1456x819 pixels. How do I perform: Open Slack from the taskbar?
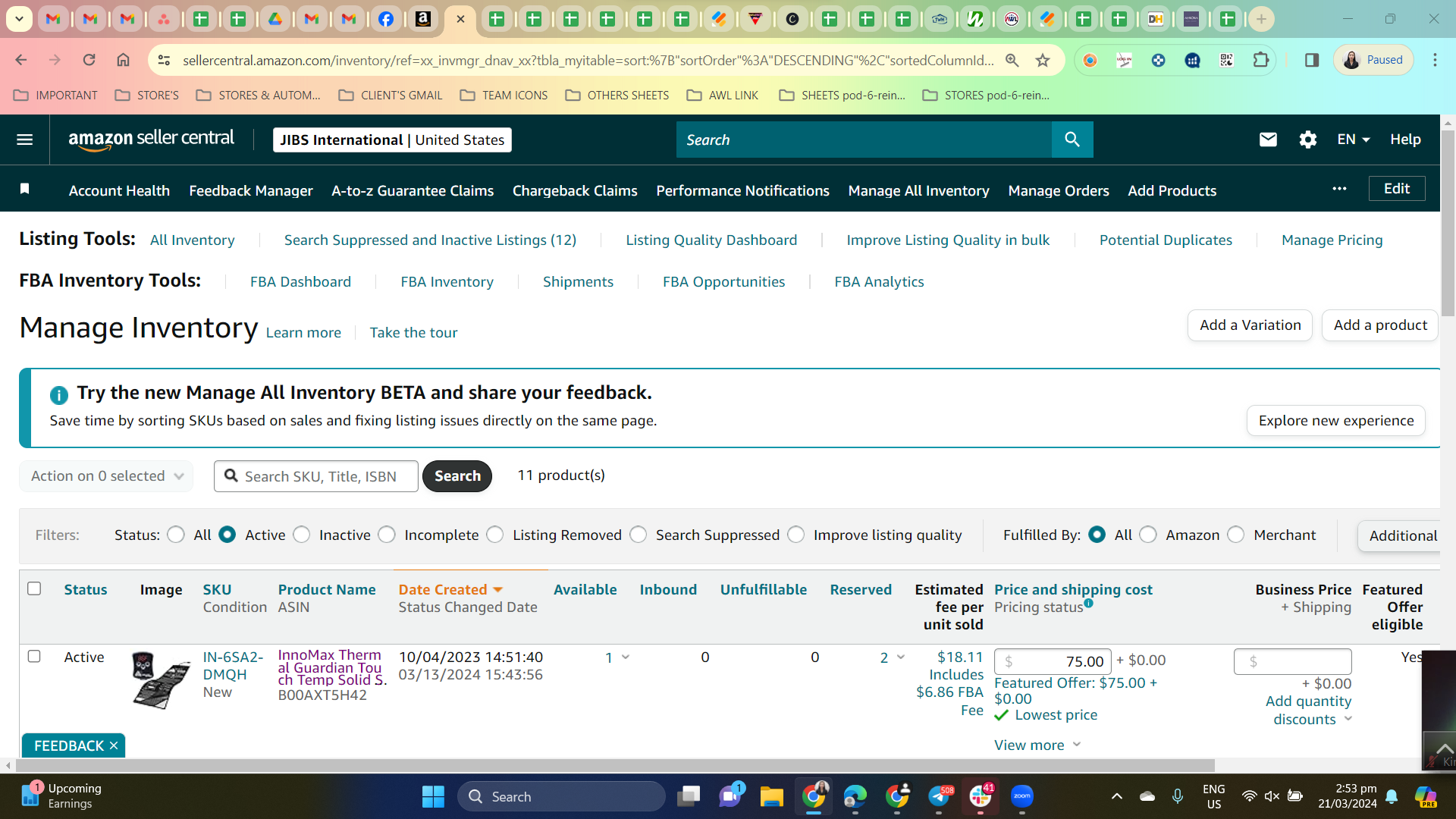click(980, 796)
